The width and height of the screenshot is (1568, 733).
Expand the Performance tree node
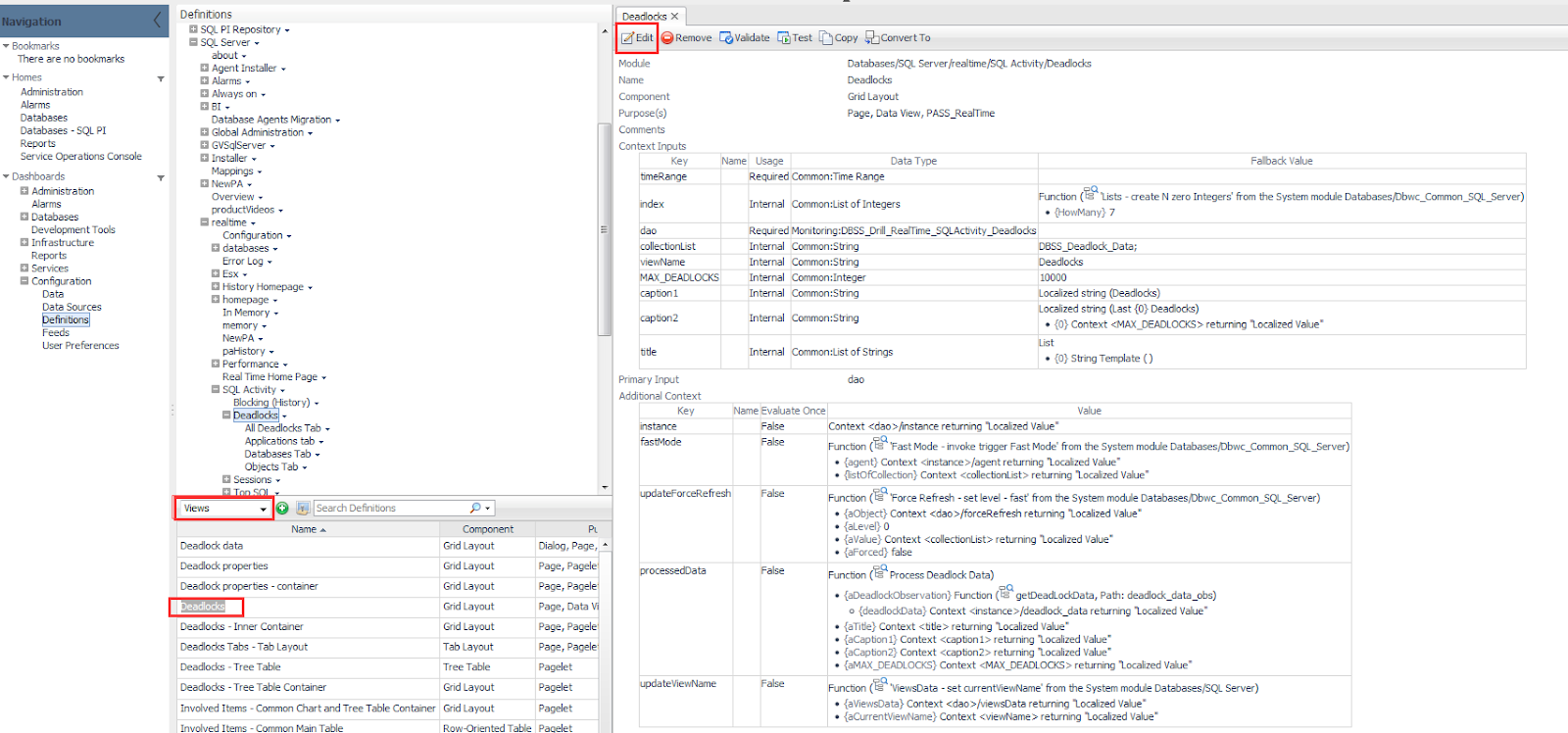[x=216, y=364]
